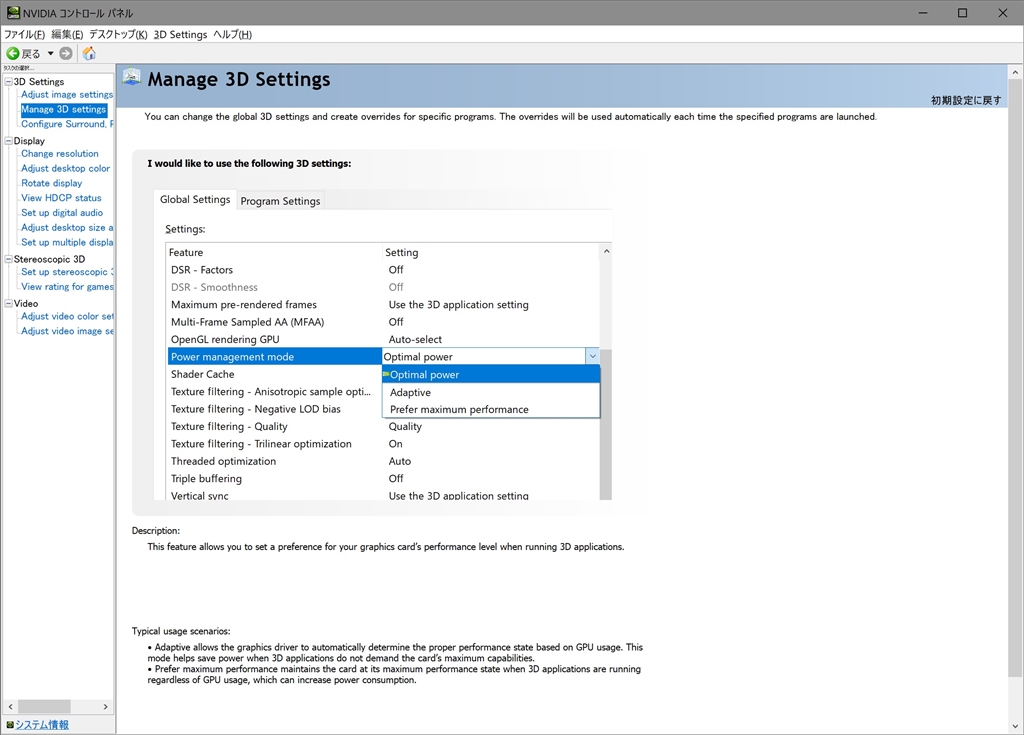The width and height of the screenshot is (1024, 735).
Task: Click the Setting column header
Action: click(x=491, y=252)
